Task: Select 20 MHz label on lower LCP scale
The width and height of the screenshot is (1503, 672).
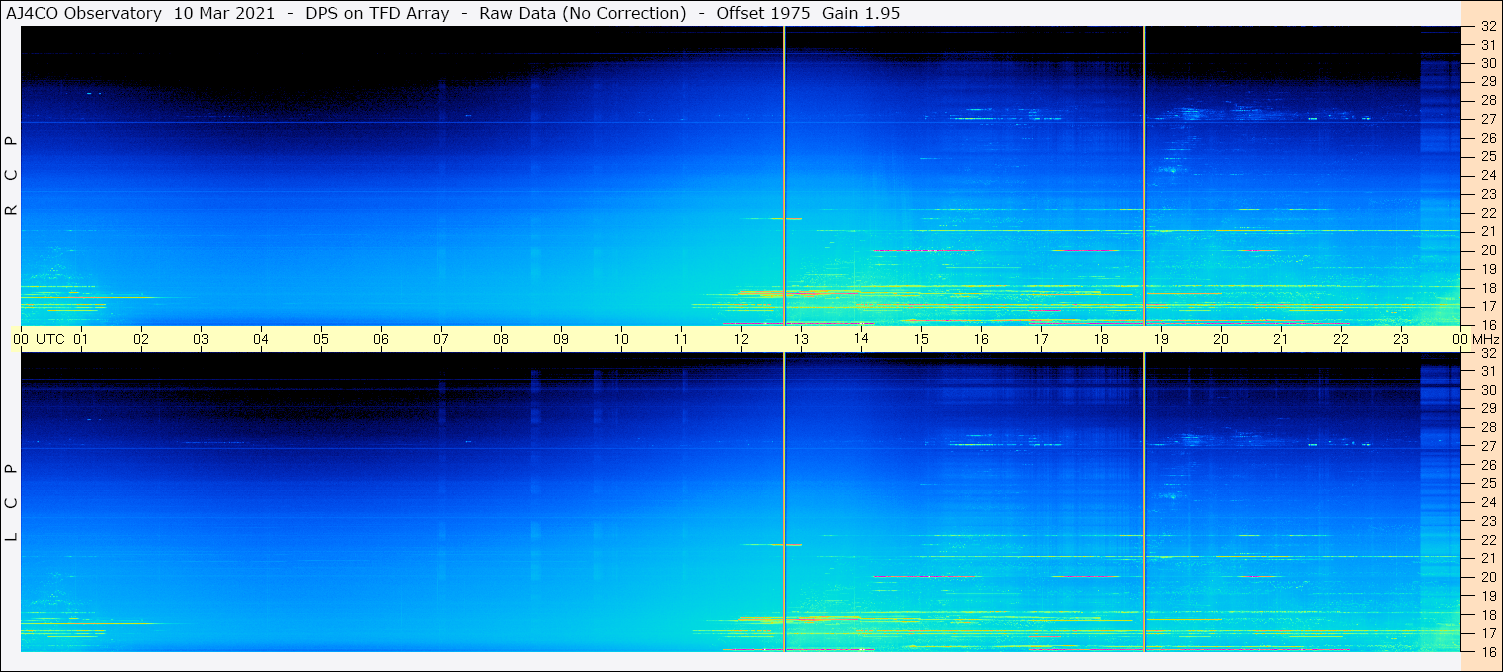Action: (x=1488, y=577)
